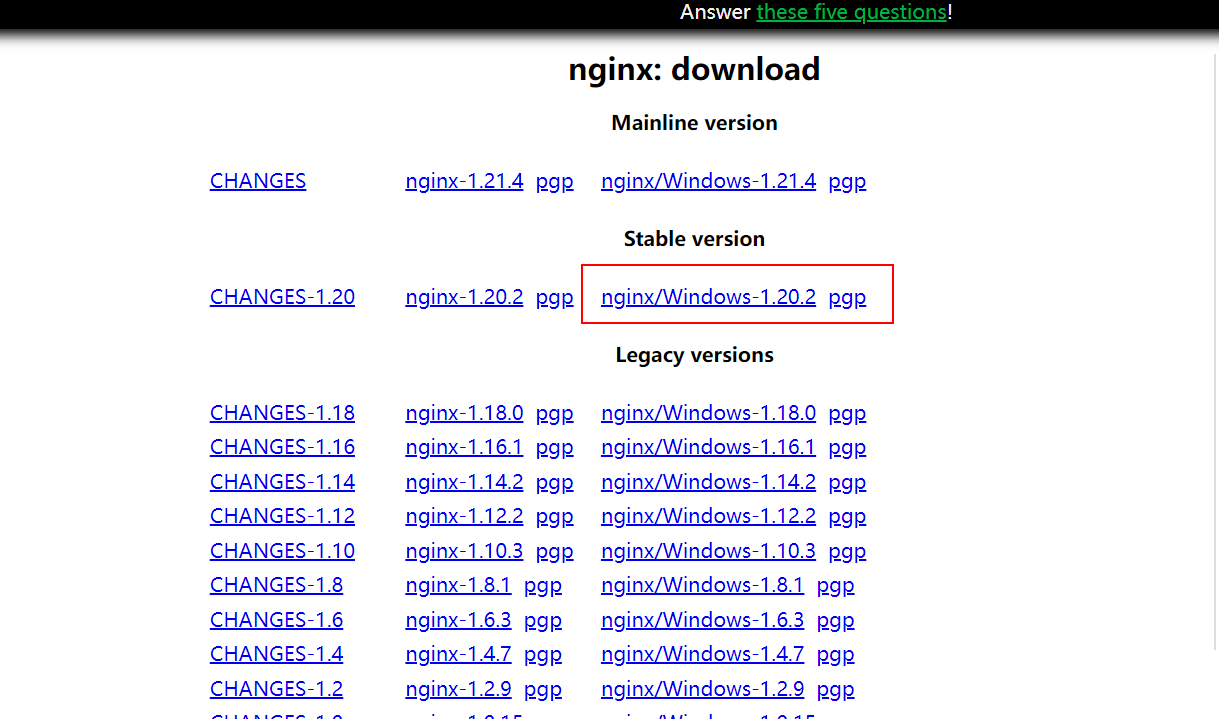
Task: Download nginx-1.20.2 source
Action: pyautogui.click(x=464, y=297)
